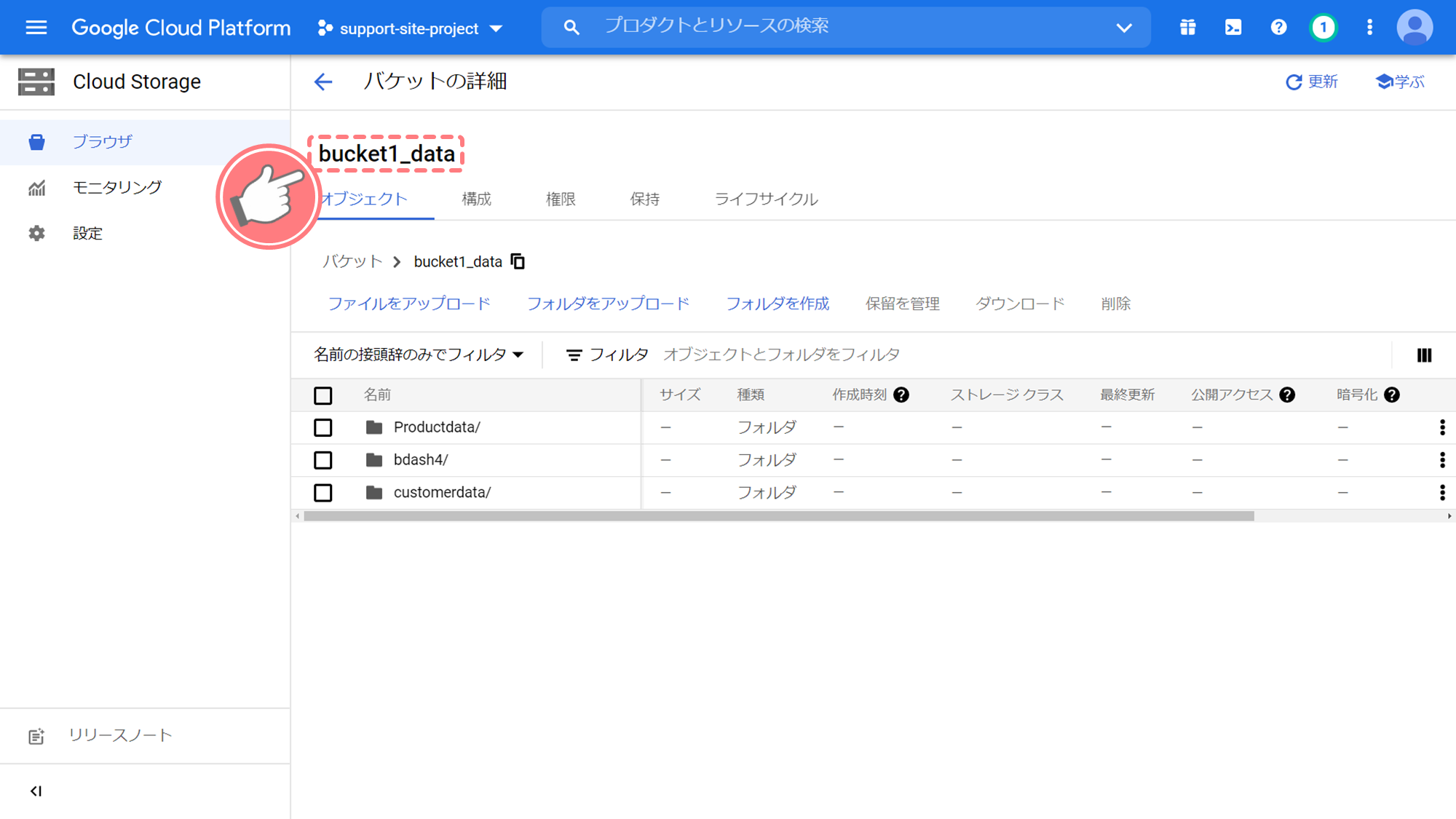Collapse the sidebar with the arrow icon
The height and width of the screenshot is (819, 1456).
pos(36,791)
